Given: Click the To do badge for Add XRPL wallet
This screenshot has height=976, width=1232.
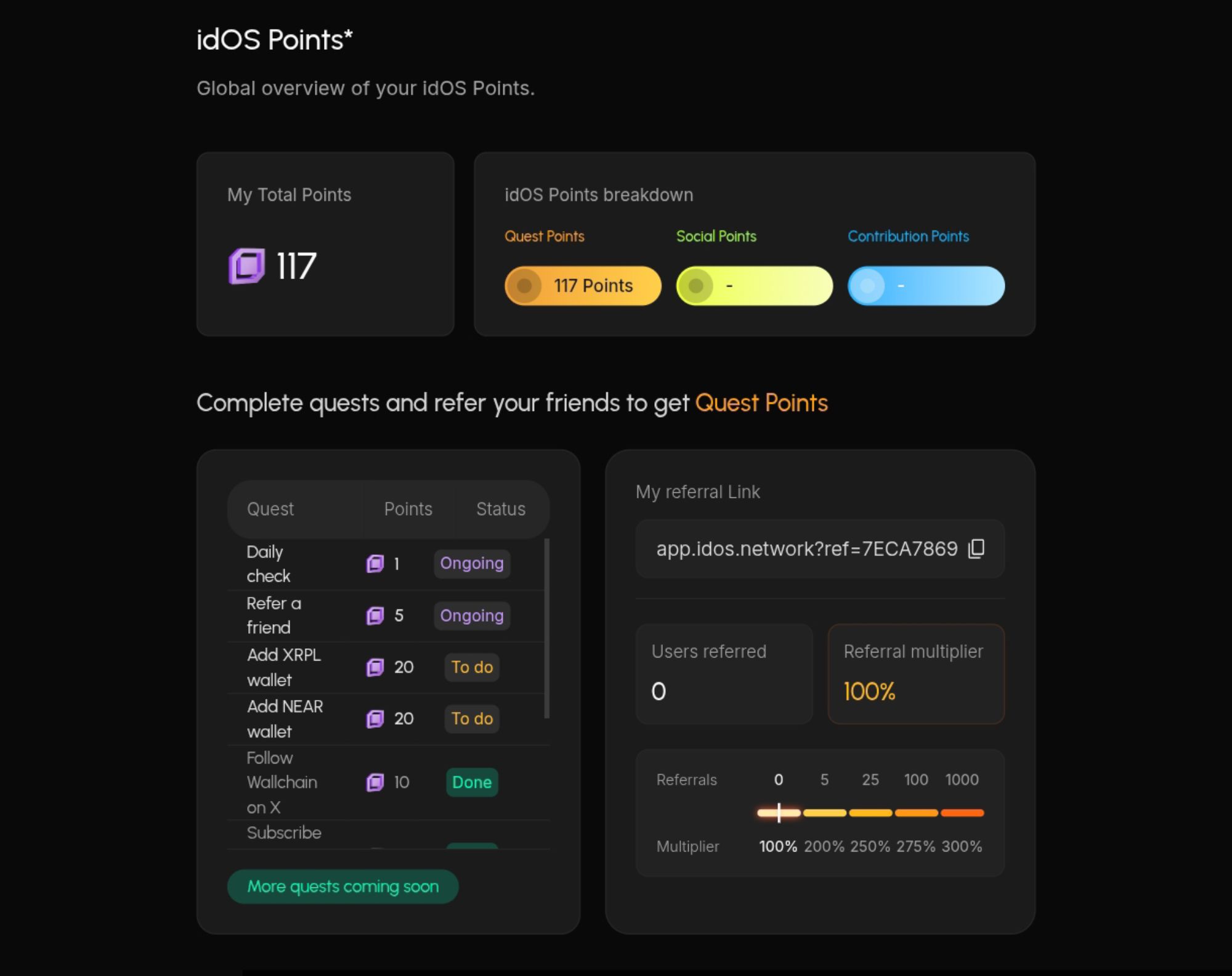Looking at the screenshot, I should click(472, 667).
